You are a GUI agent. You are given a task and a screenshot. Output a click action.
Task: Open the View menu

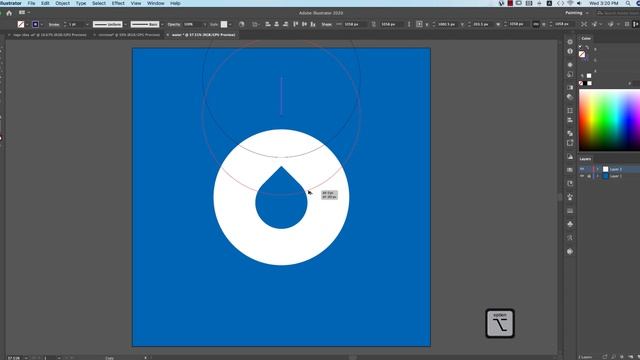tap(136, 3)
